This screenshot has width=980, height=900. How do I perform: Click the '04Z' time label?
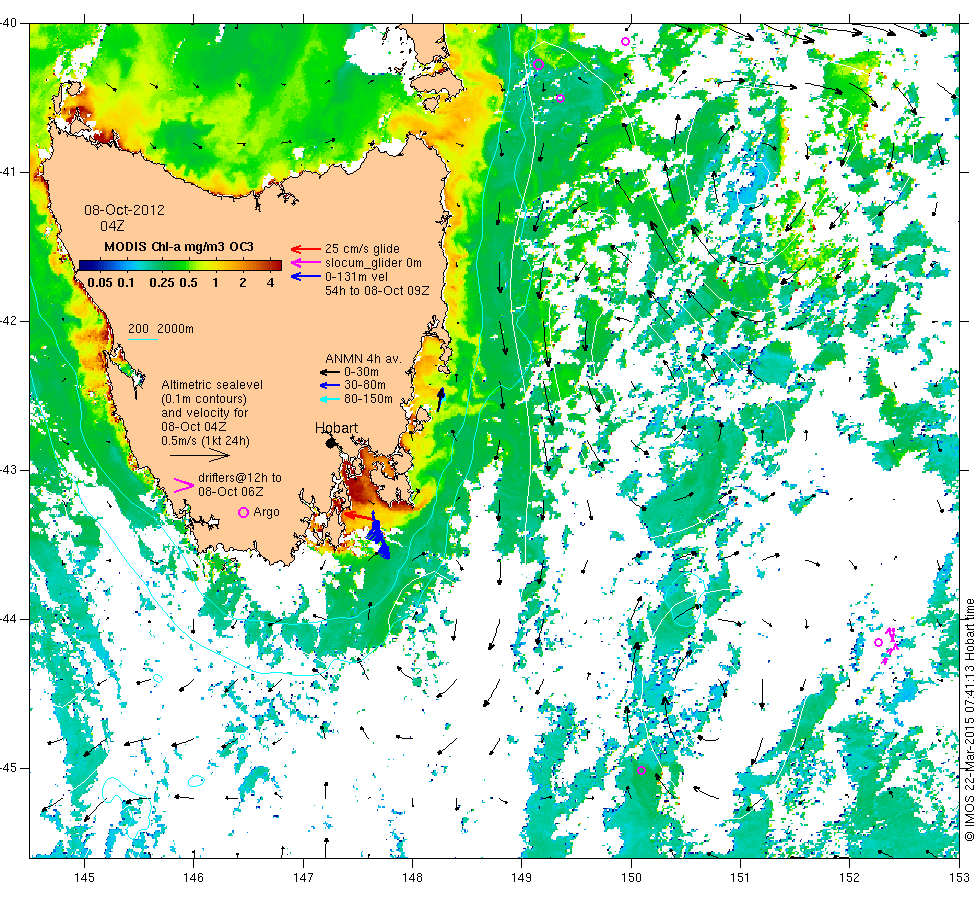click(112, 226)
